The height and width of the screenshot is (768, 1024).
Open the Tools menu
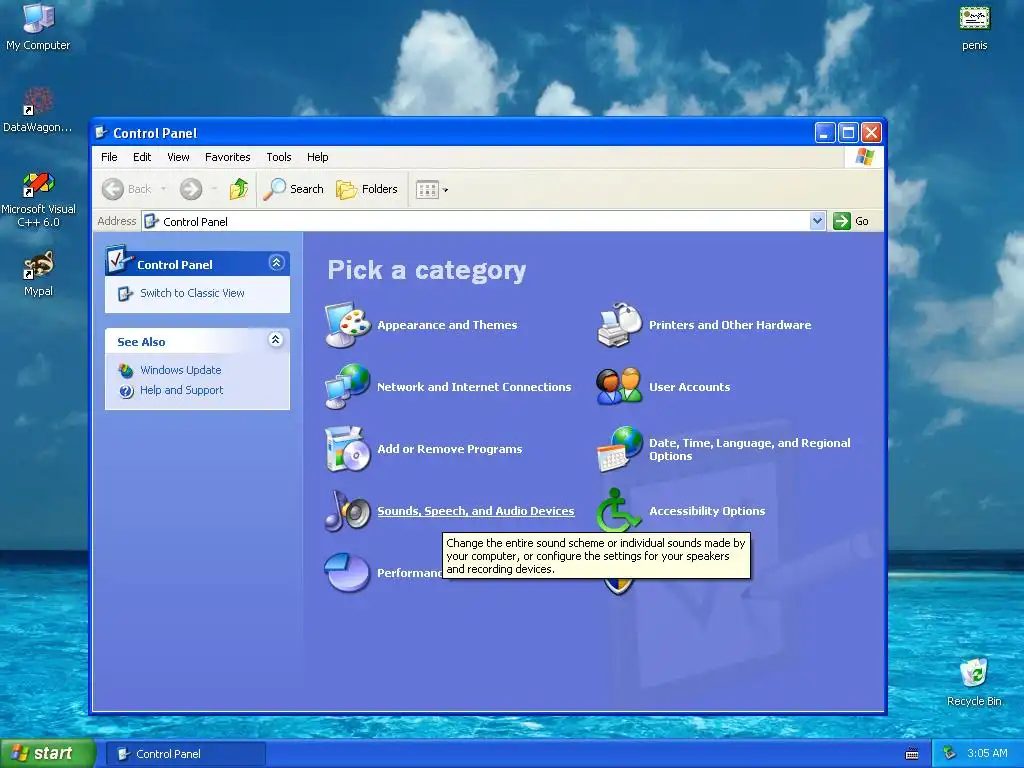coord(279,157)
